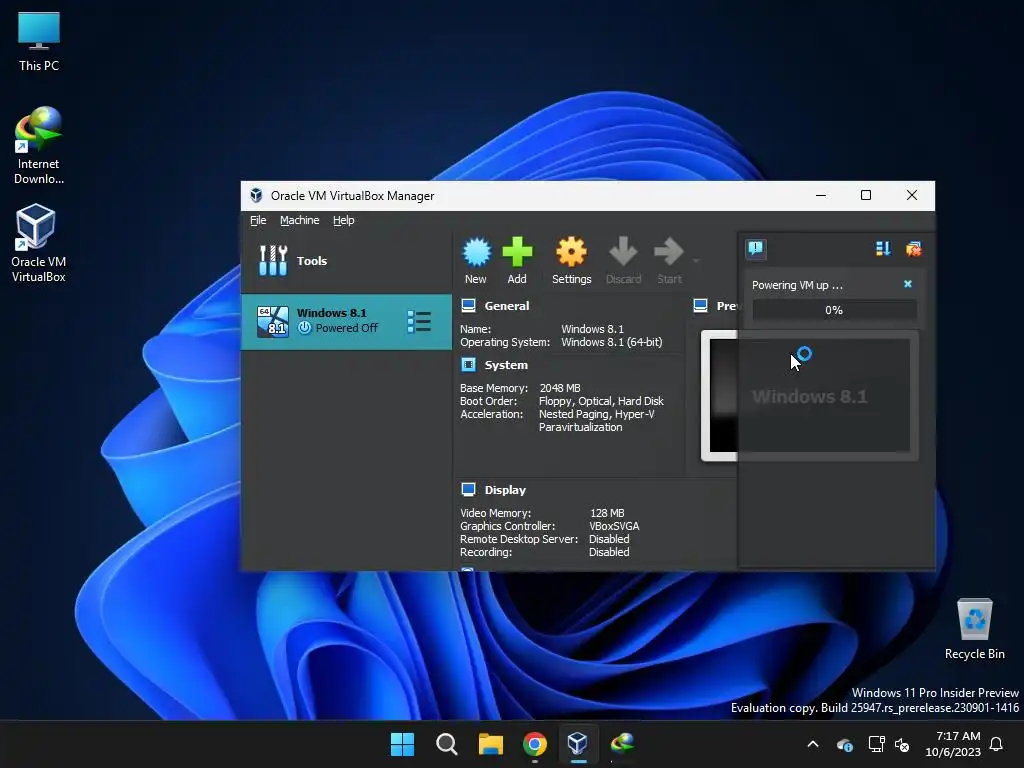Open Google Chrome from taskbar
This screenshot has width=1024, height=768.
534,744
